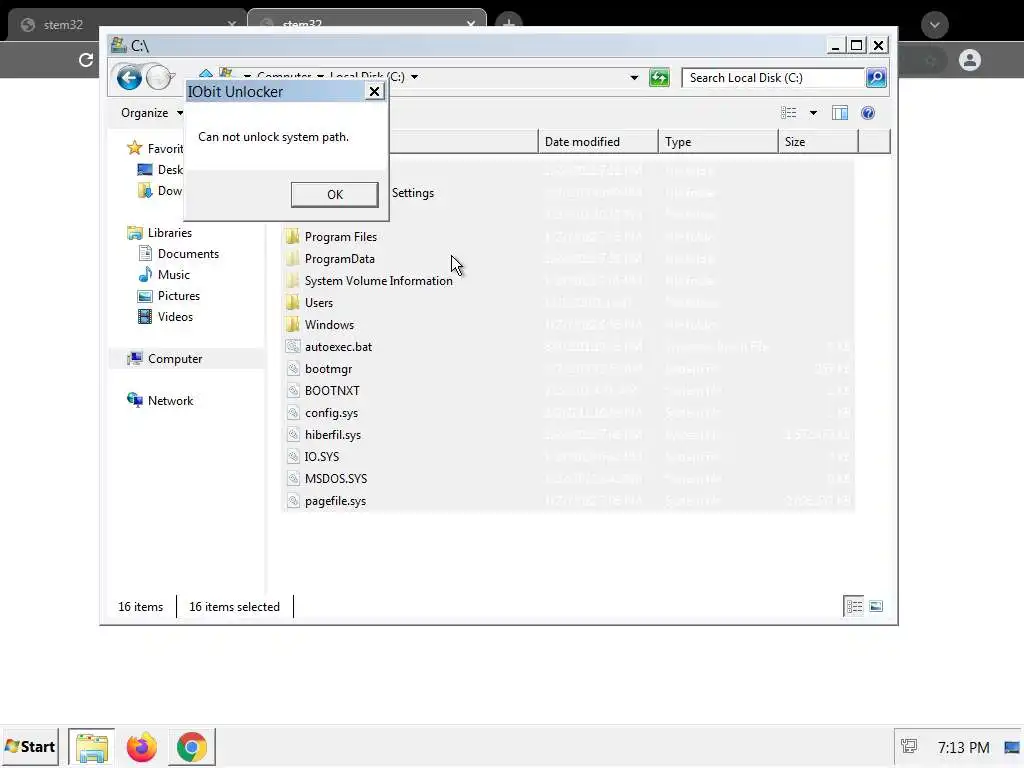Launch Firefox from the taskbar
Image resolution: width=1024 pixels, height=768 pixels.
tap(141, 747)
